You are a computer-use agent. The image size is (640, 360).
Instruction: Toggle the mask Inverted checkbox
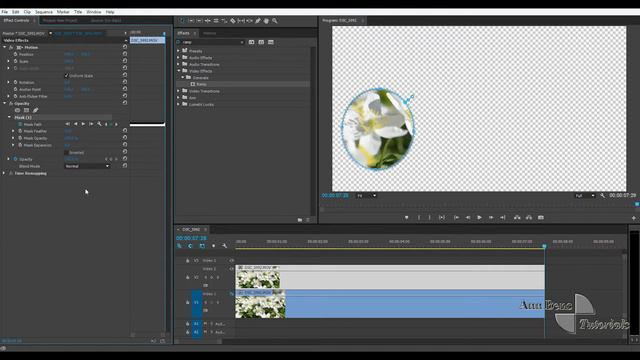tap(67, 152)
